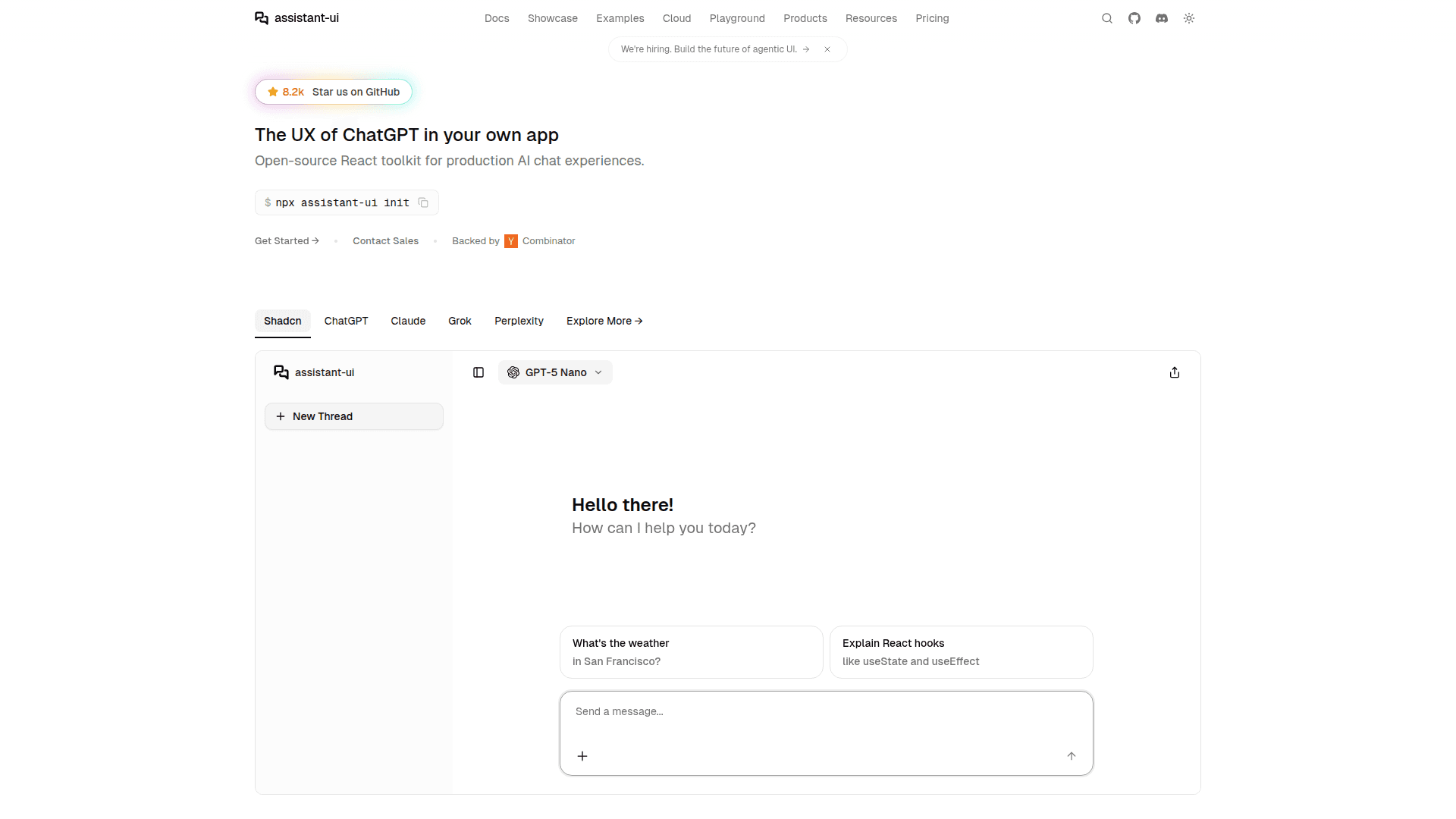Follow the Contact Sales link
This screenshot has height=819, width=1456.
385,240
